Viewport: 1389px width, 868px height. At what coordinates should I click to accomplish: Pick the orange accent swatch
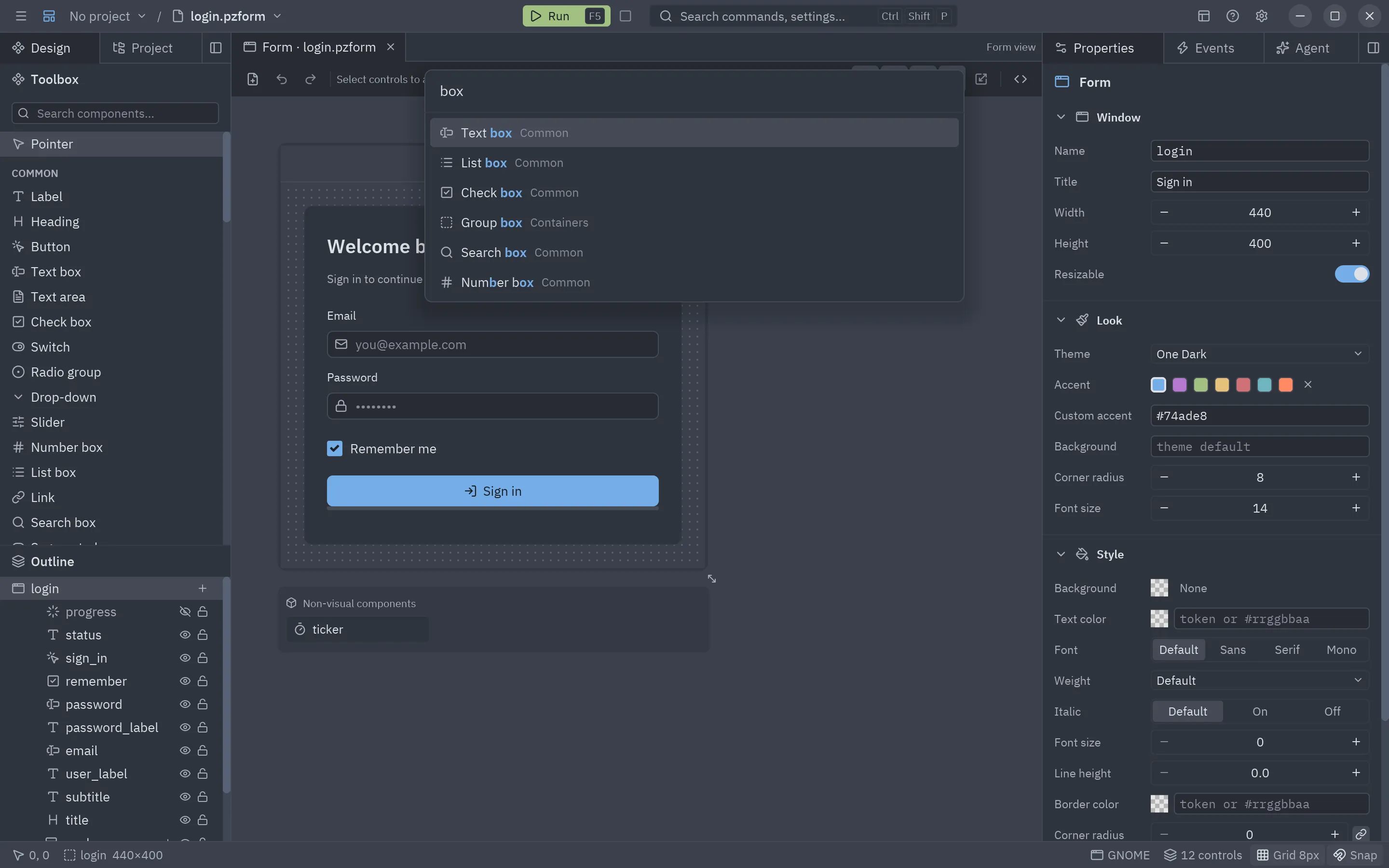click(1286, 385)
